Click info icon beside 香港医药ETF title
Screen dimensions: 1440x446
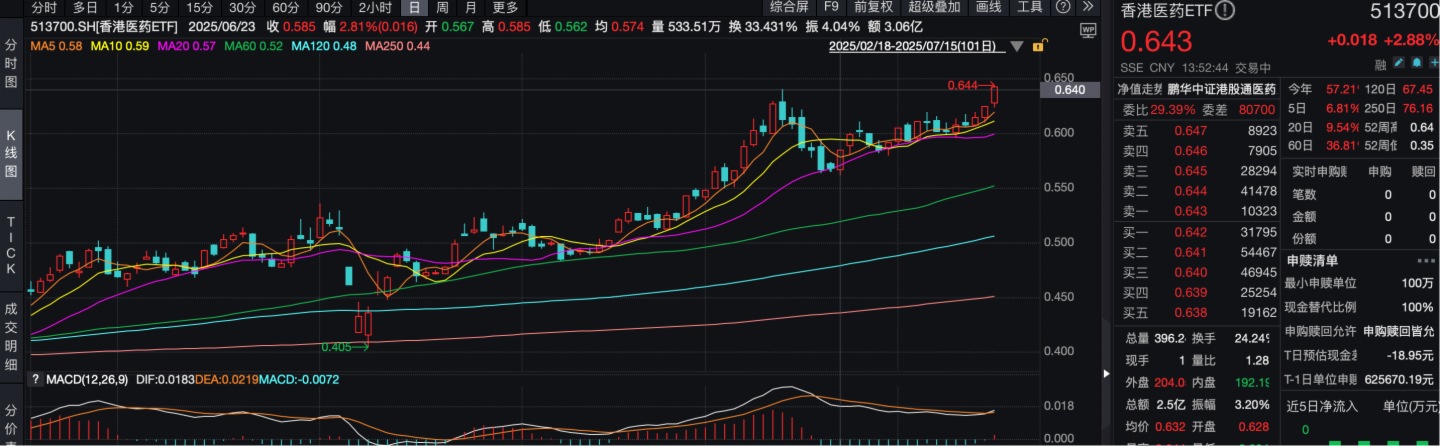point(1225,12)
